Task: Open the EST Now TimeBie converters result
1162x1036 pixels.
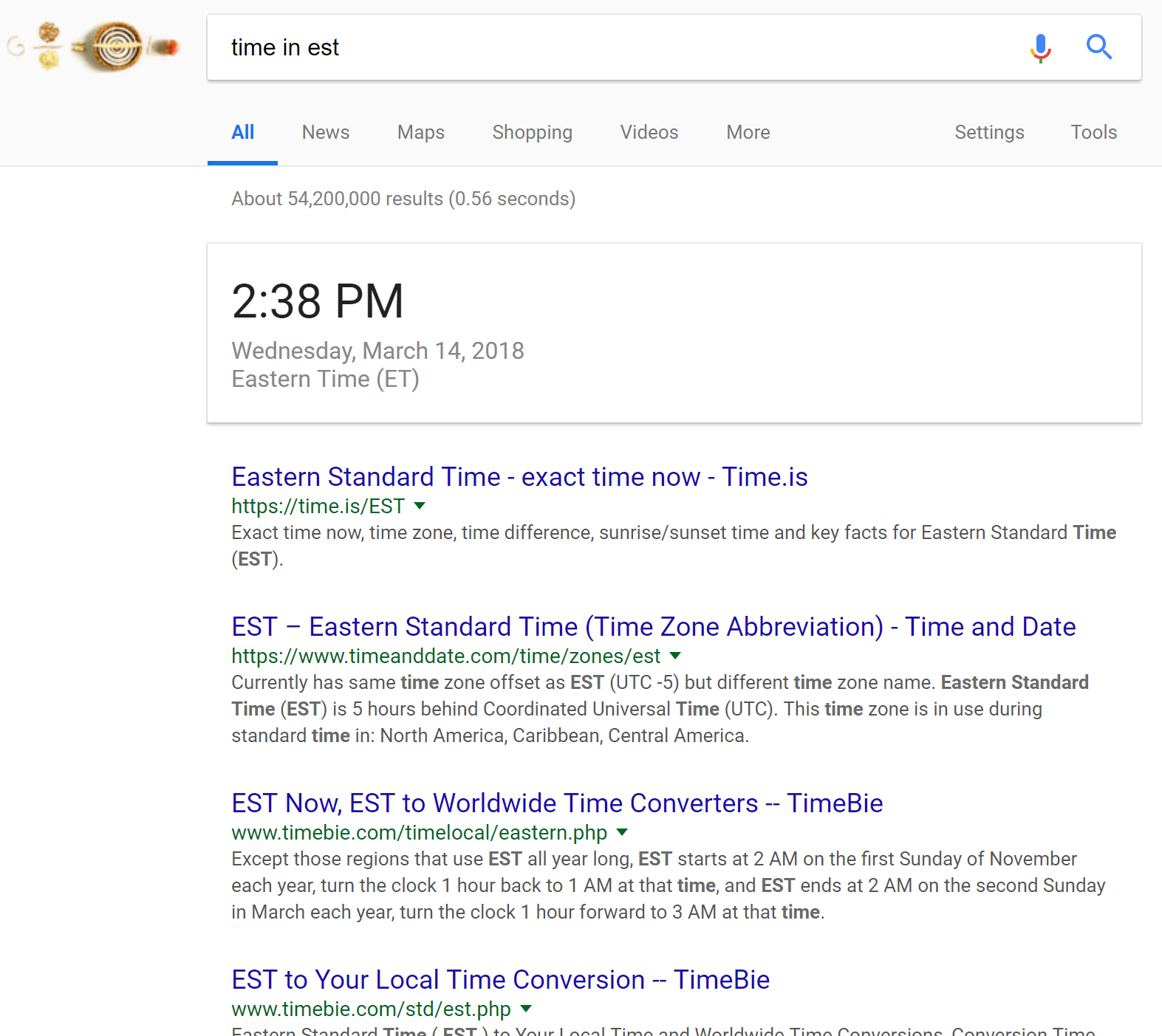Action: coord(557,803)
